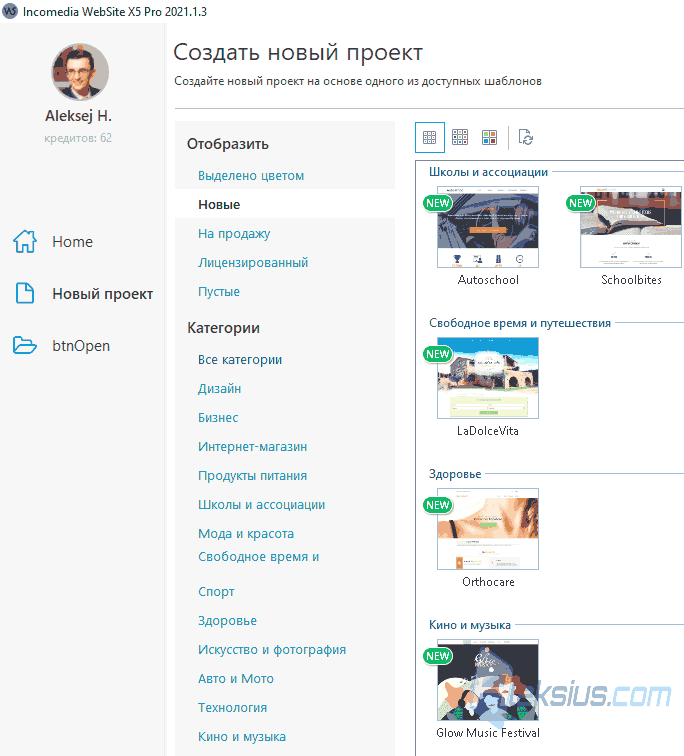
Task: Click the Категории section heading
Action: coord(223,328)
